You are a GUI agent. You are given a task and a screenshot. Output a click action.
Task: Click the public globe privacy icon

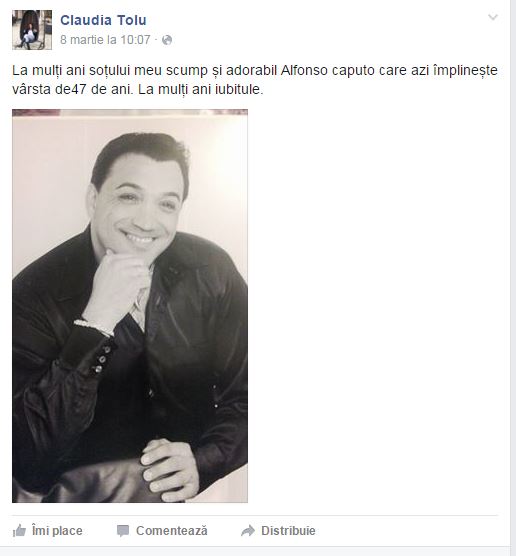point(167,40)
